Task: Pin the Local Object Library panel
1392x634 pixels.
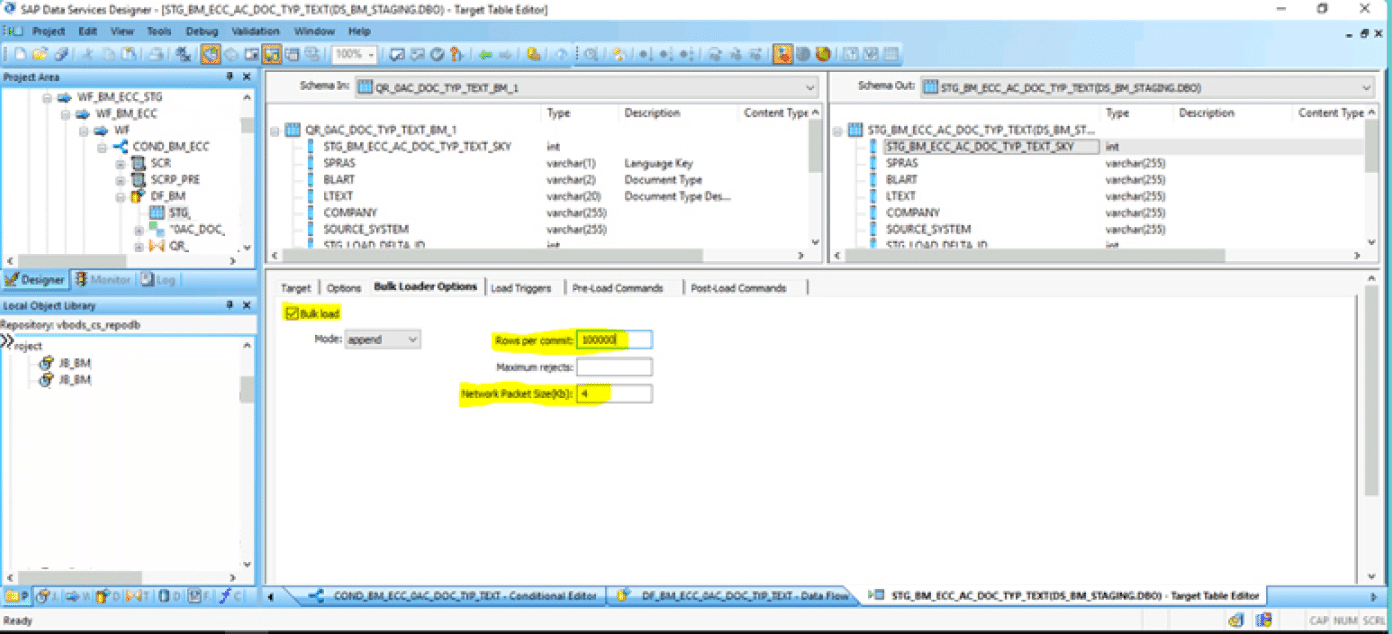Action: tap(230, 305)
